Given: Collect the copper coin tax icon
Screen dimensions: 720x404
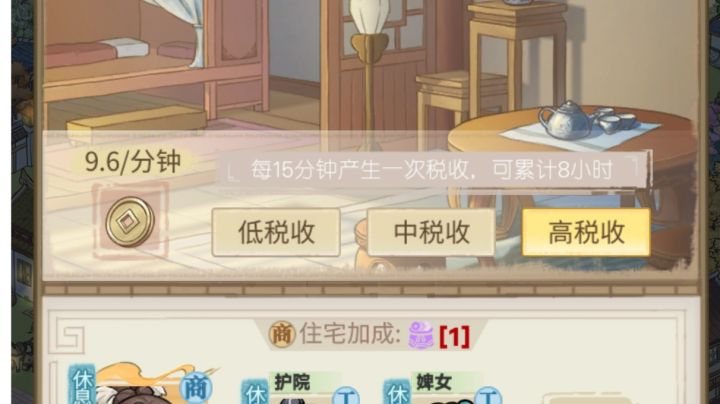Looking at the screenshot, I should coord(130,222).
